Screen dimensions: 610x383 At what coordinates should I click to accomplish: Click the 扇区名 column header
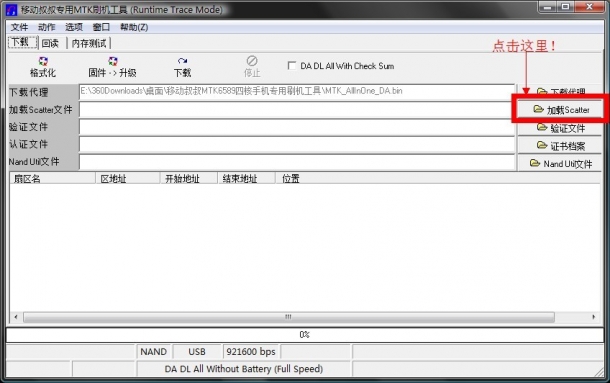point(53,179)
